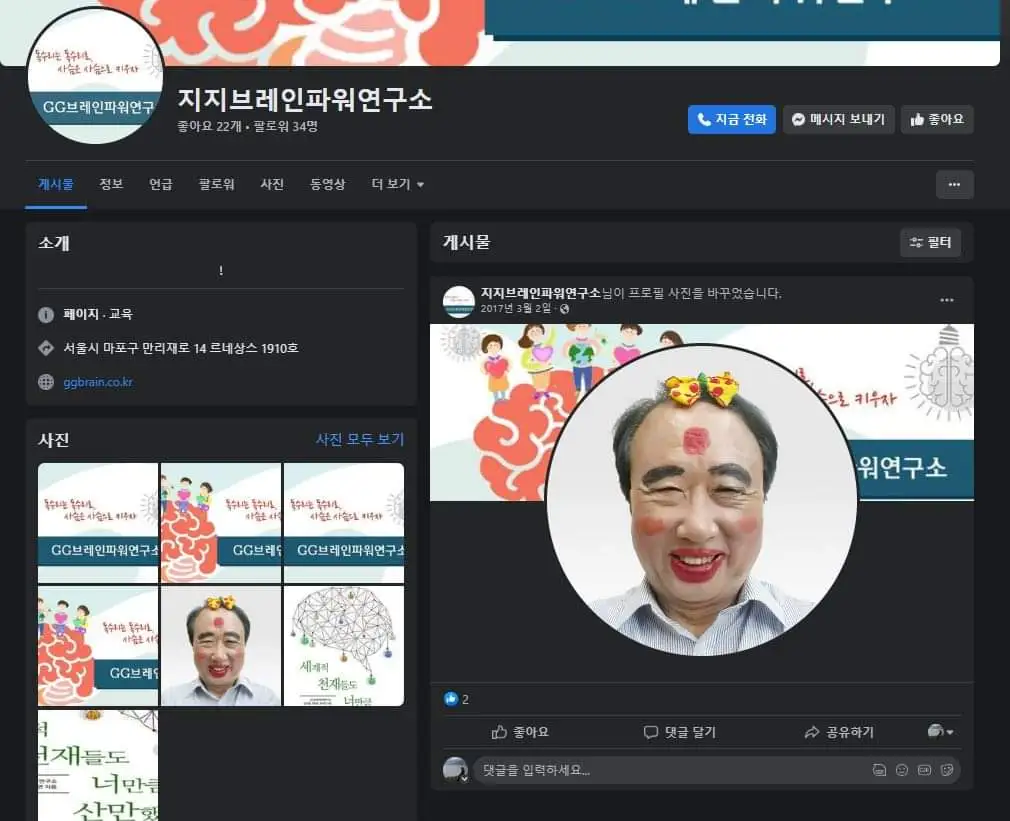
Task: Click the 소개 section heading
Action: click(x=54, y=243)
